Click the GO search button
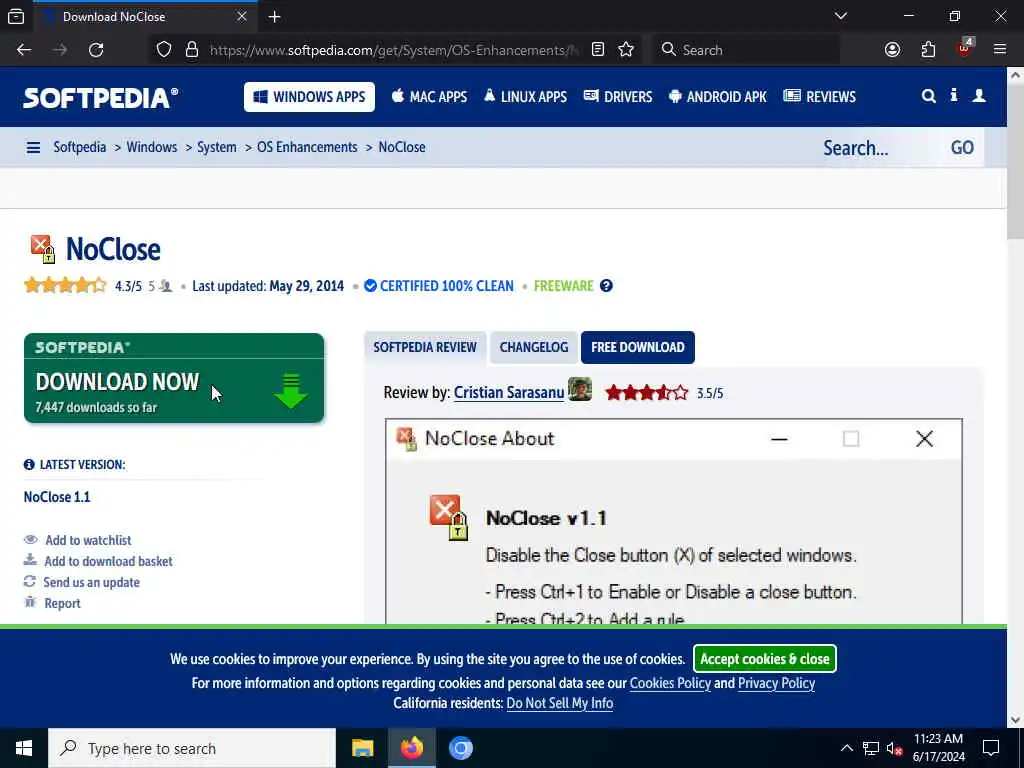 962,148
